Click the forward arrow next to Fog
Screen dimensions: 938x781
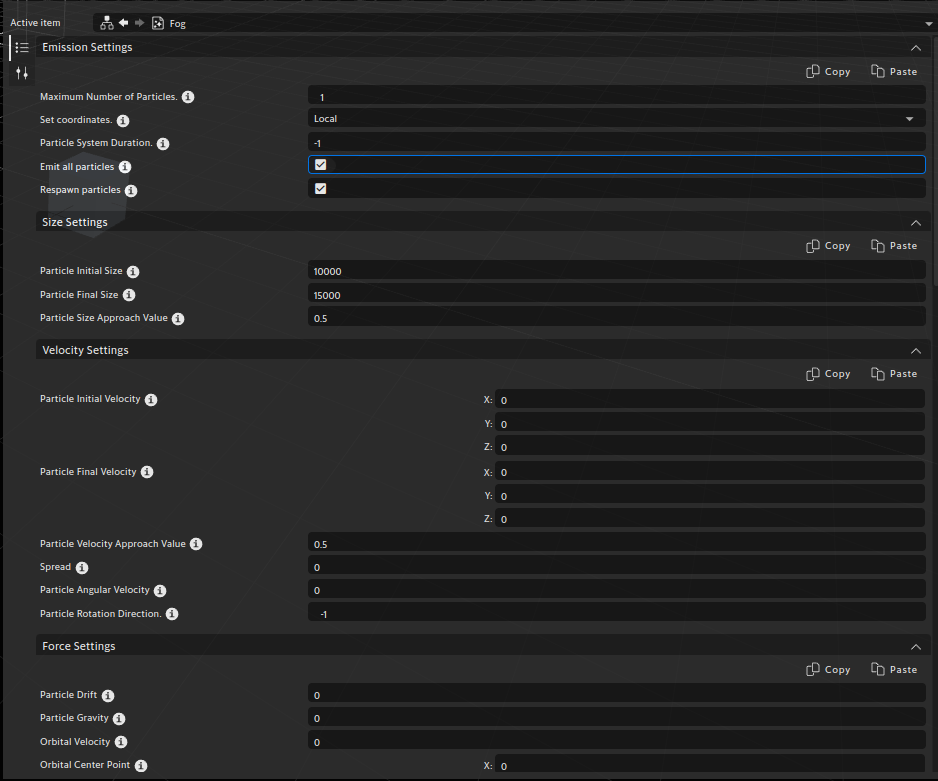pyautogui.click(x=139, y=22)
